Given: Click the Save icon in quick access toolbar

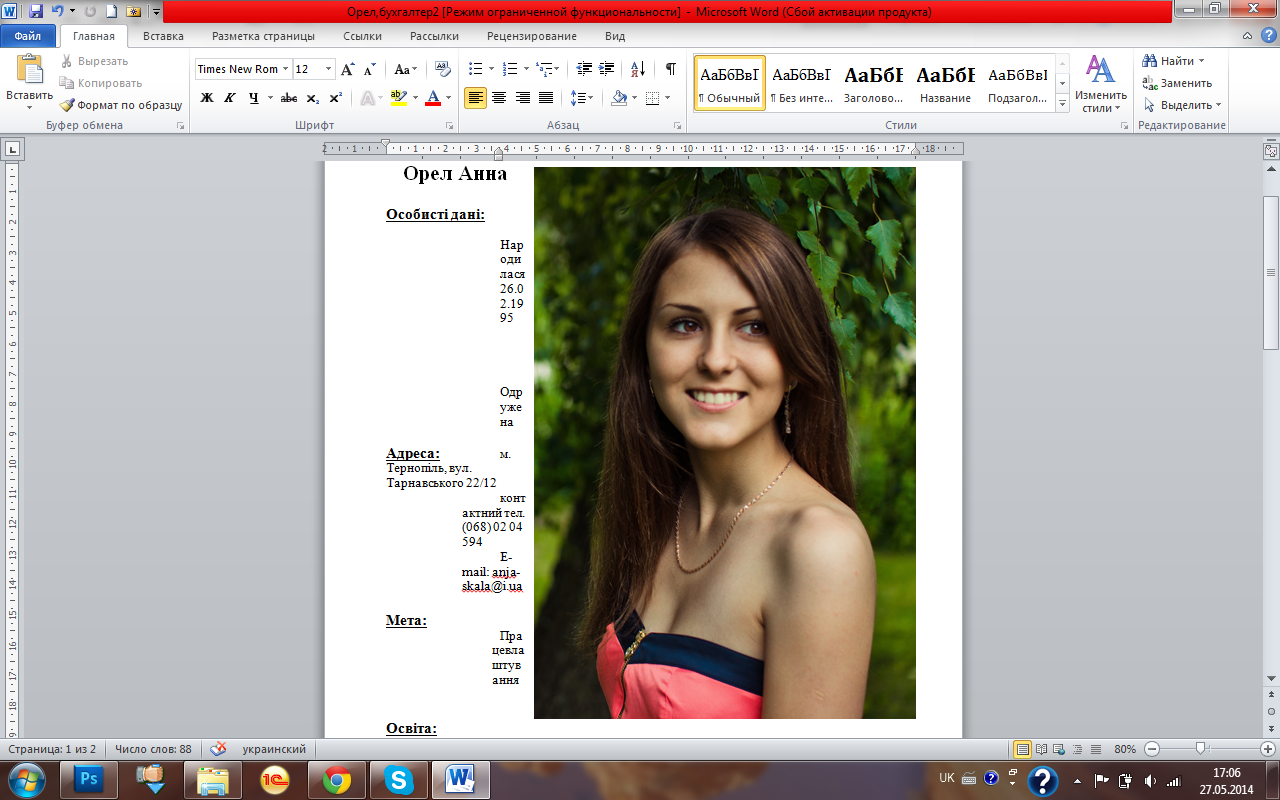Looking at the screenshot, I should coord(36,12).
